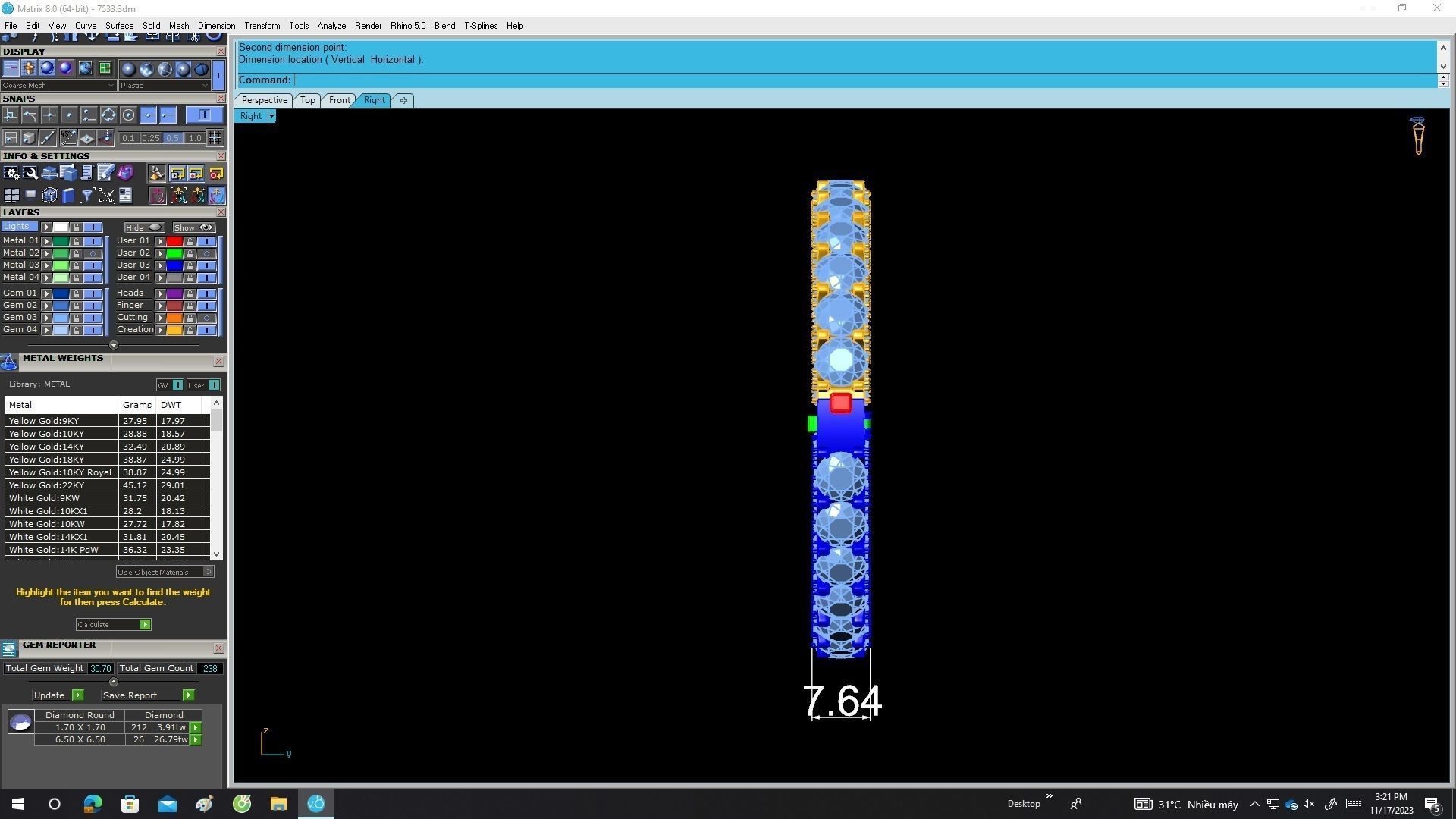
Task: Select the 0.25 snap increment
Action: pyautogui.click(x=150, y=138)
